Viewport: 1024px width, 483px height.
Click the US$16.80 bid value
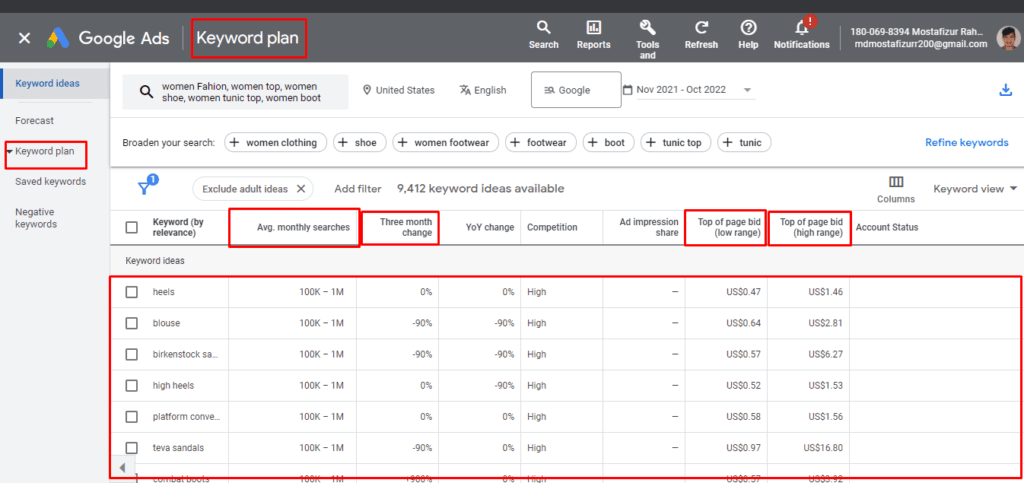pos(823,448)
